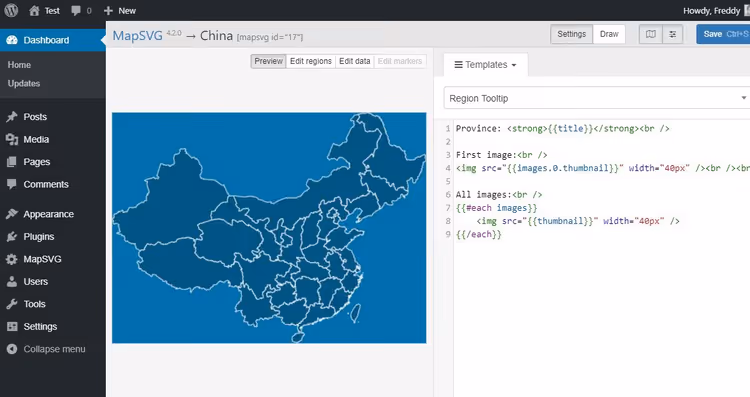Click the Dashboard menu label
The width and height of the screenshot is (750, 397).
click(46, 40)
